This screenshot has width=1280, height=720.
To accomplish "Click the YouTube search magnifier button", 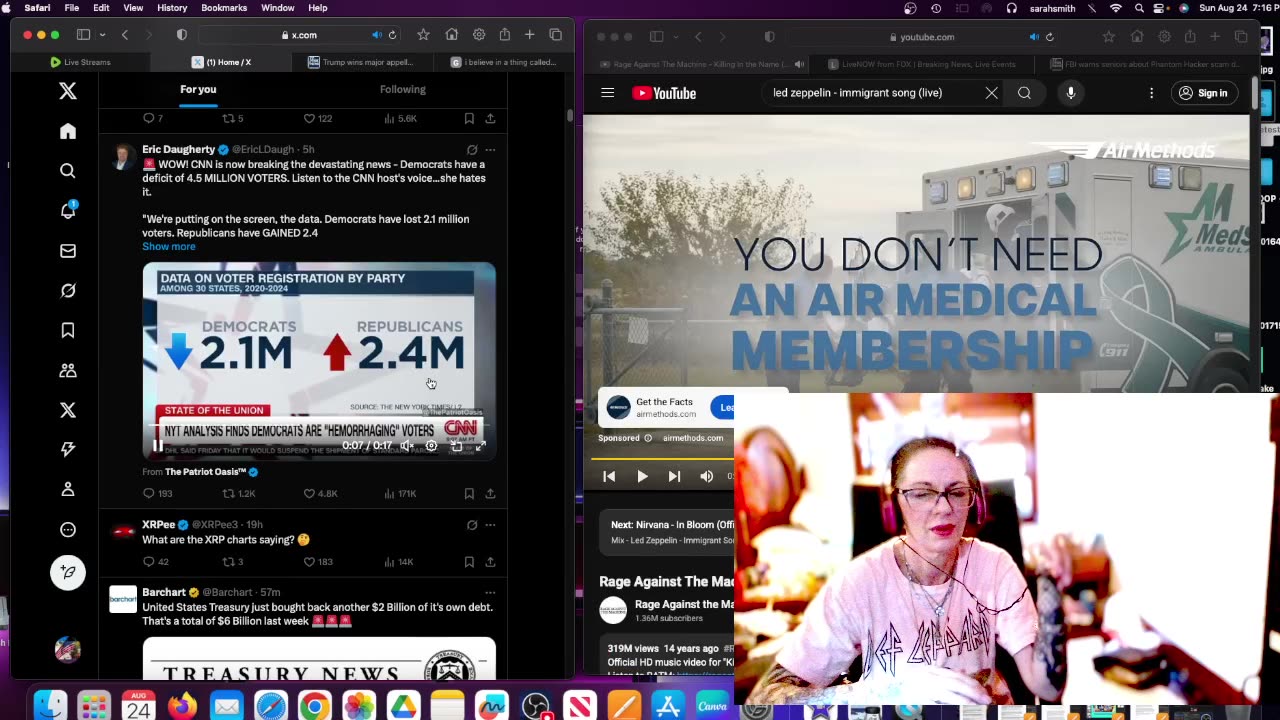I will point(1024,93).
